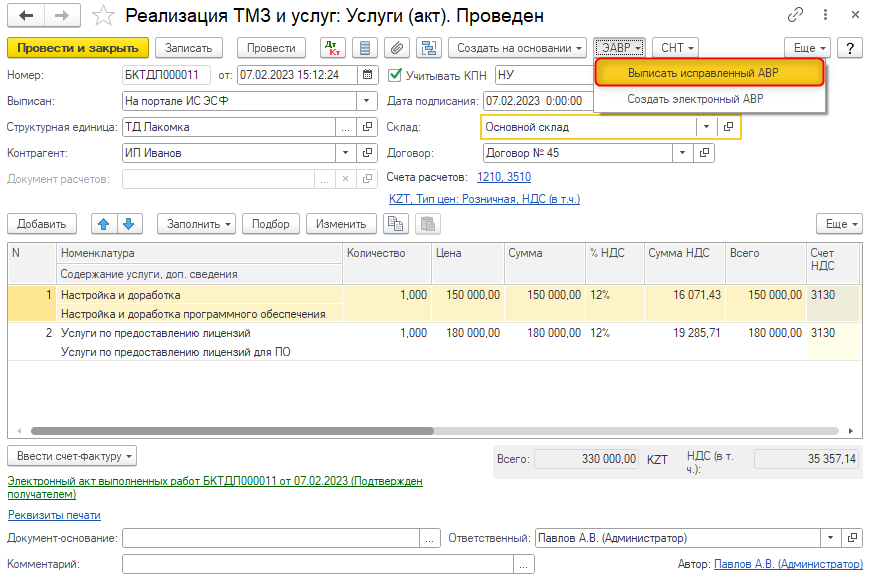
Task: Open calendar picker for document date
Action: tap(368, 75)
